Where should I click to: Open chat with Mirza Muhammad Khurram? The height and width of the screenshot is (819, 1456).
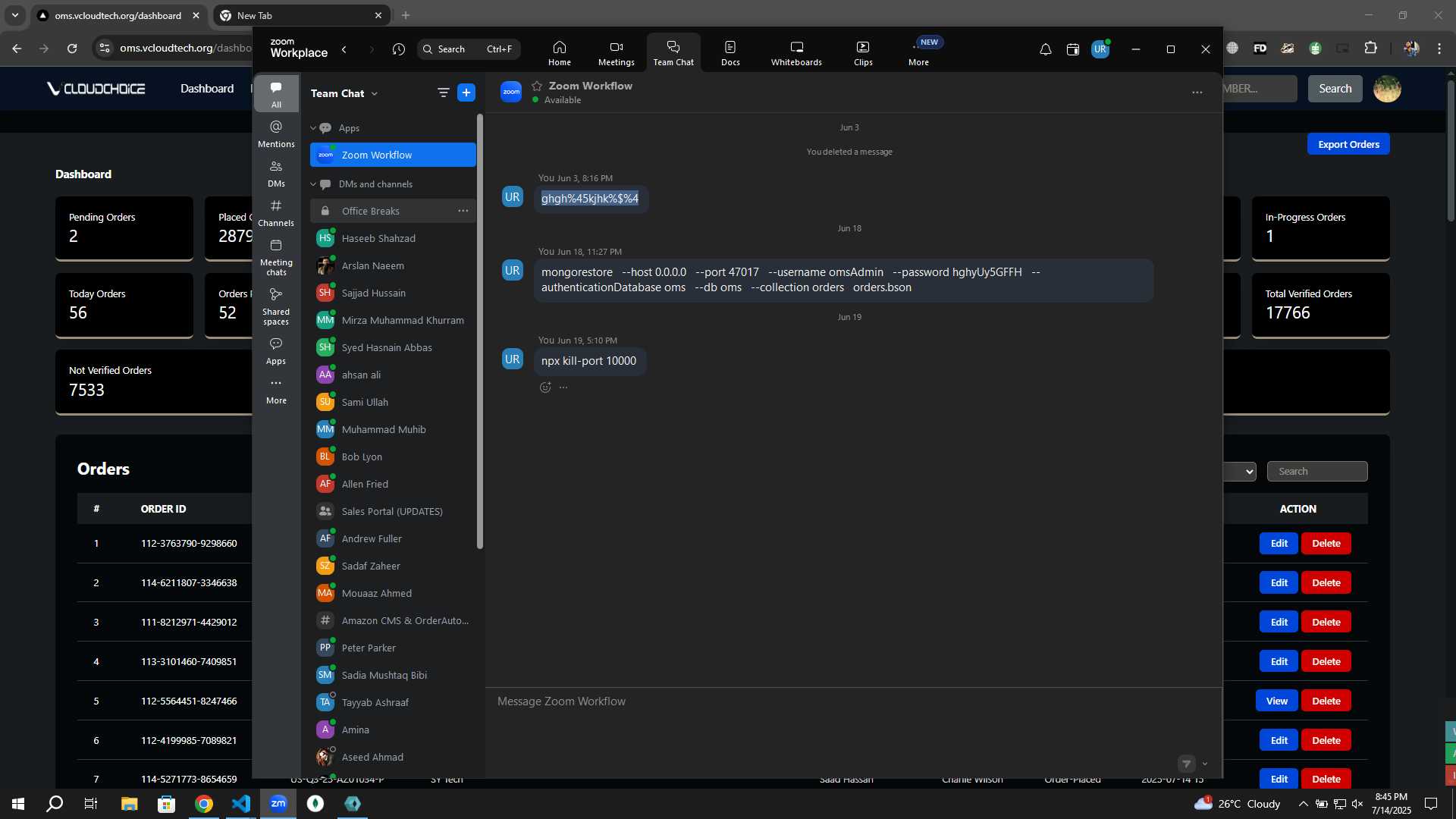coord(393,320)
